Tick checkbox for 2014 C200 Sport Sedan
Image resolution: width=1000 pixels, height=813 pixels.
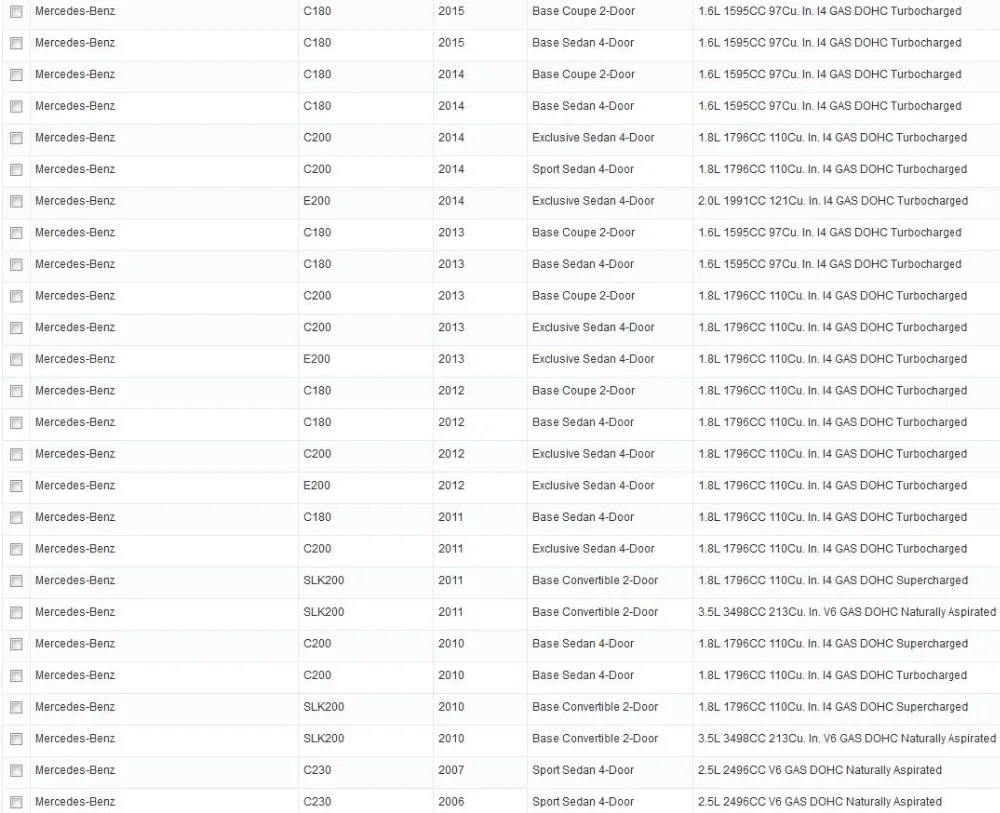(x=17, y=170)
